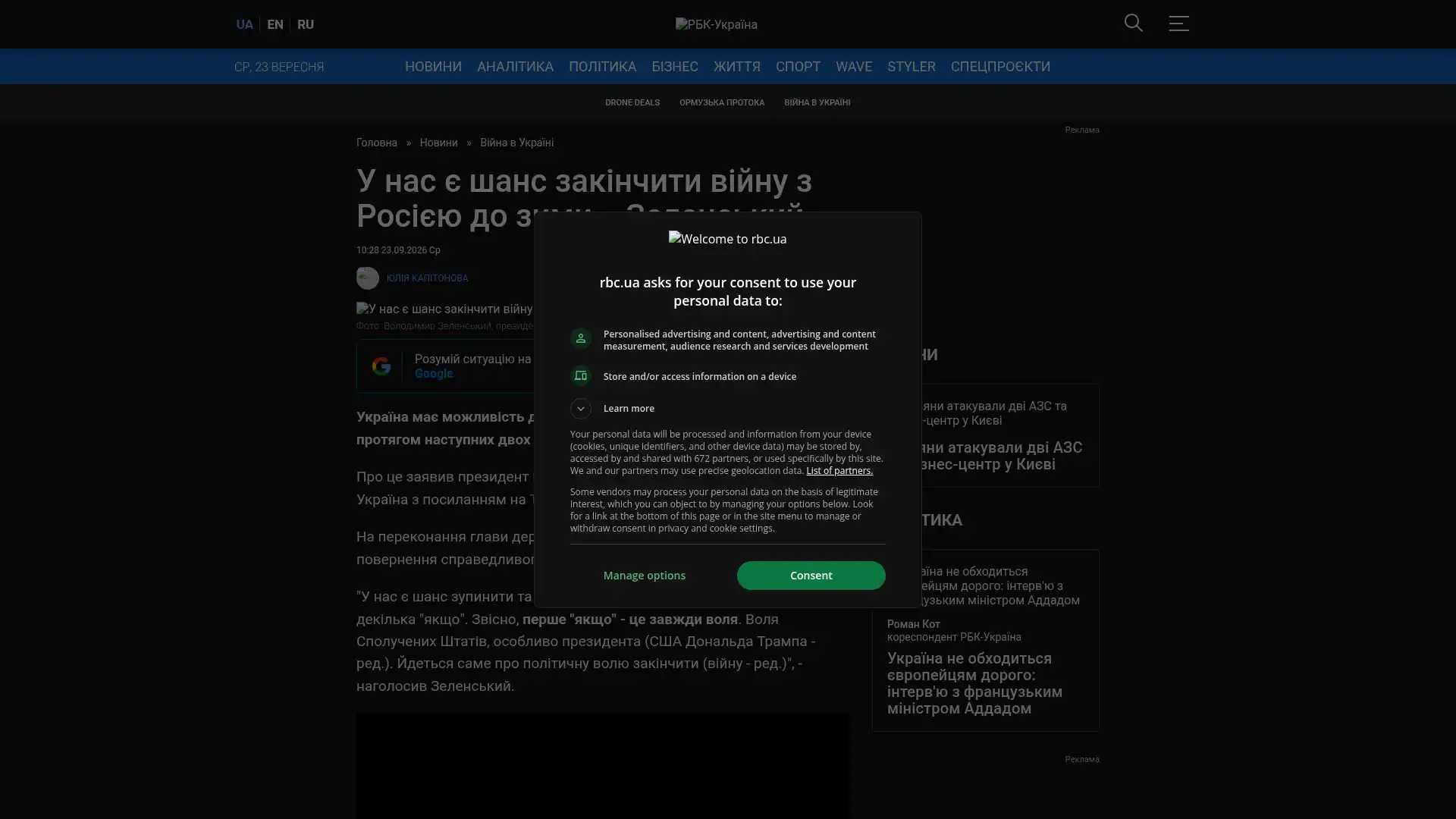Open the БІЗНЕС menu section
The image size is (1456, 819).
pos(675,67)
